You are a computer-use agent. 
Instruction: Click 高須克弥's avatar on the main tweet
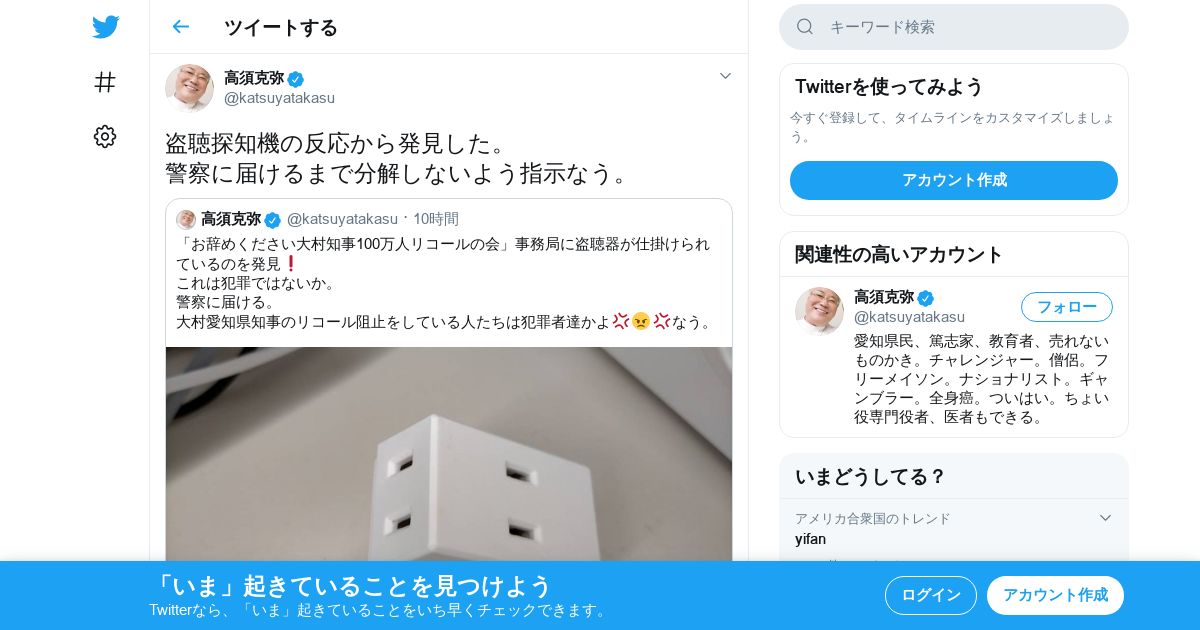tap(189, 88)
